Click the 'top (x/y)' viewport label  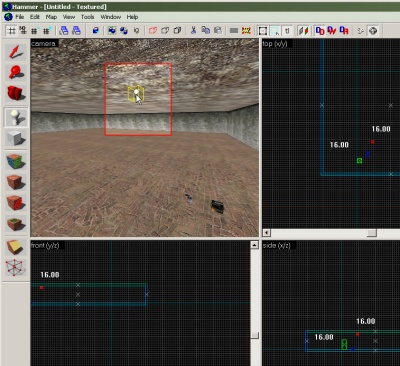coord(275,43)
